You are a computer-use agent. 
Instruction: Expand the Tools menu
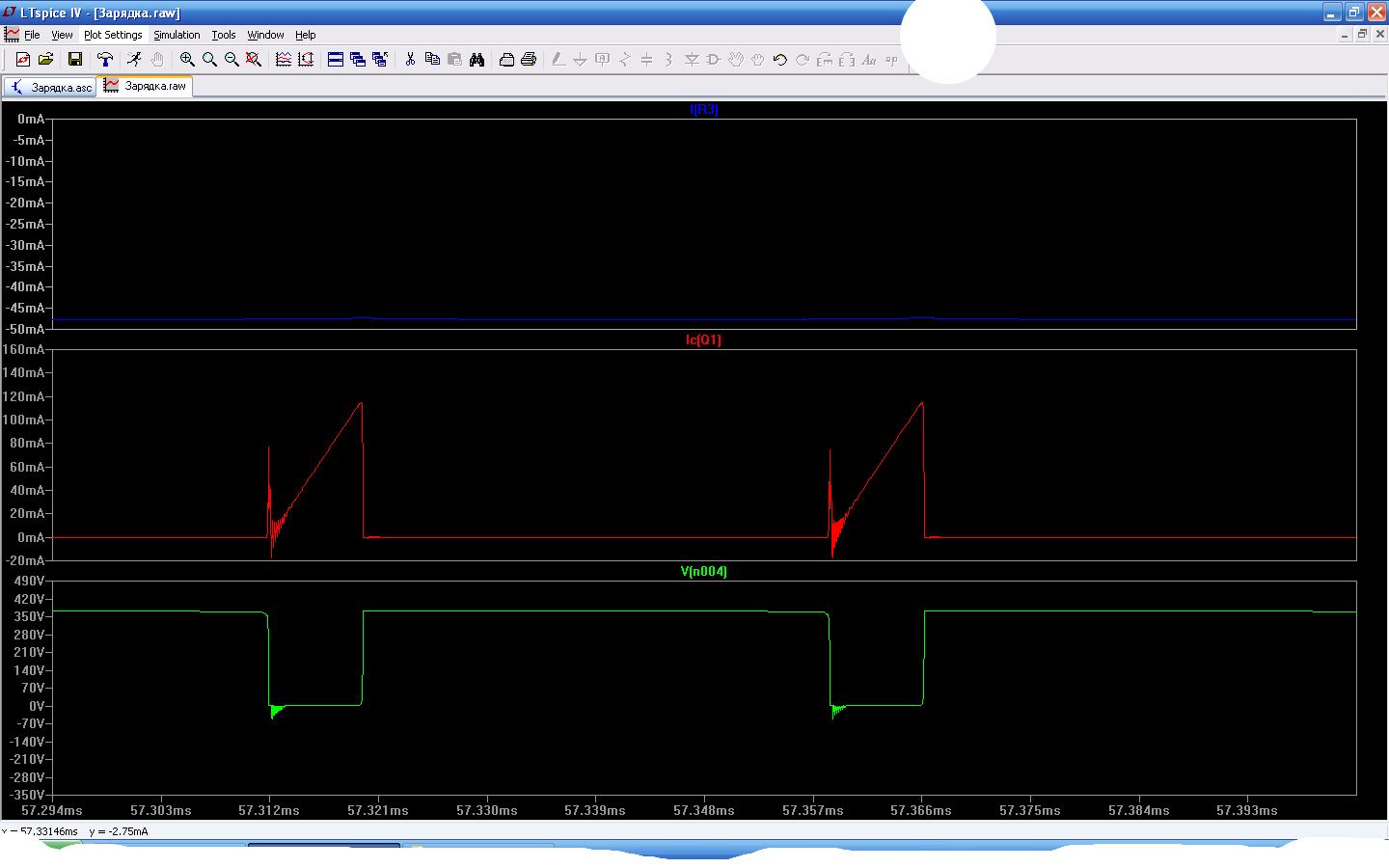[x=224, y=35]
